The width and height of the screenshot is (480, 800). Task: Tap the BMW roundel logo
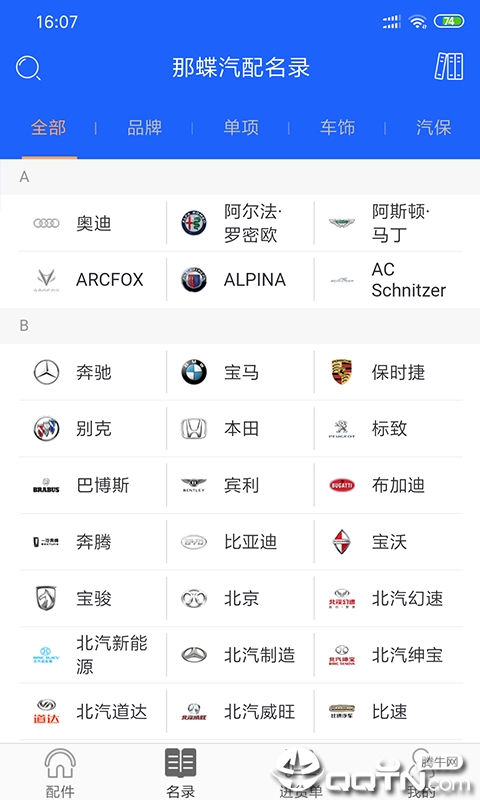194,372
